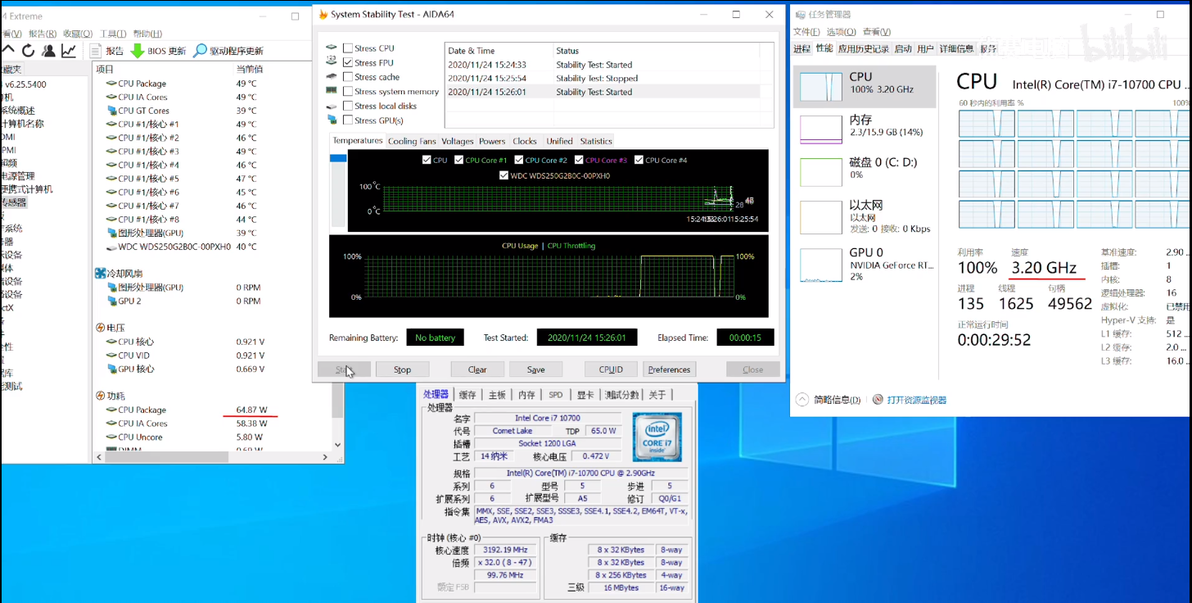Image resolution: width=1192 pixels, height=603 pixels.
Task: Toggle the CPU Core #3 graph checkbox
Action: point(579,160)
